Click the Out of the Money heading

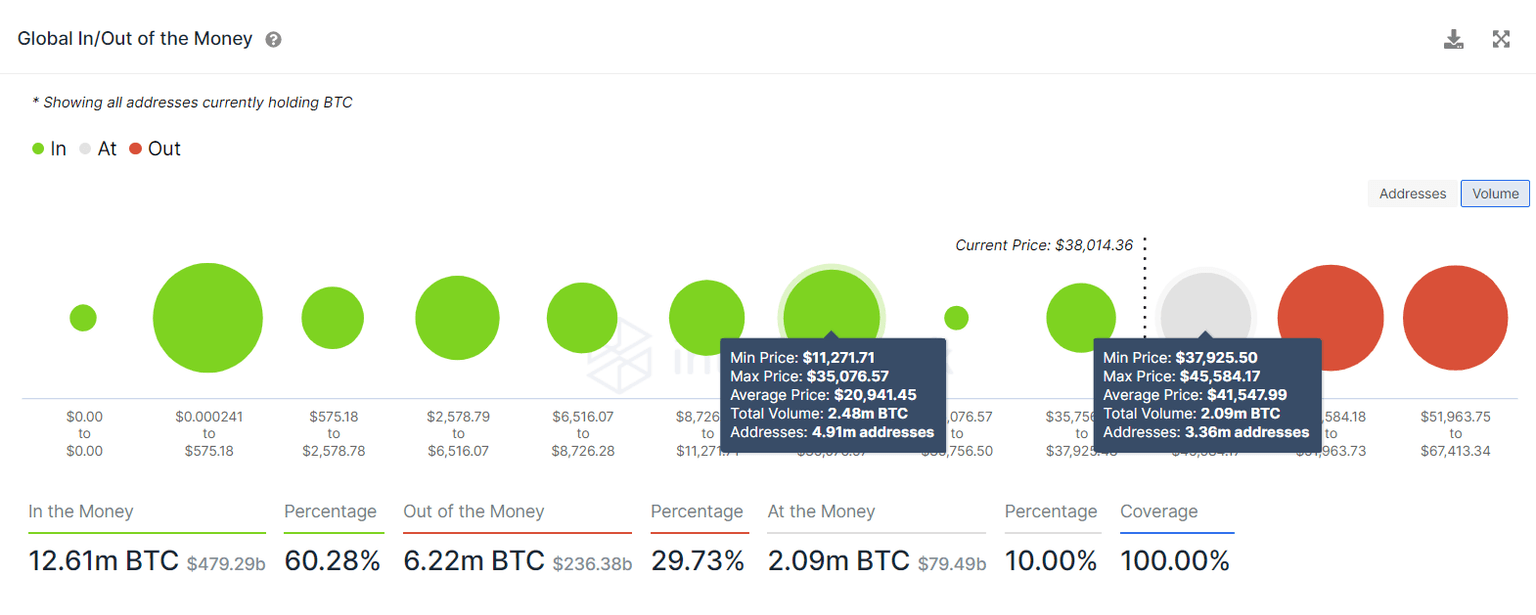pyautogui.click(x=474, y=512)
